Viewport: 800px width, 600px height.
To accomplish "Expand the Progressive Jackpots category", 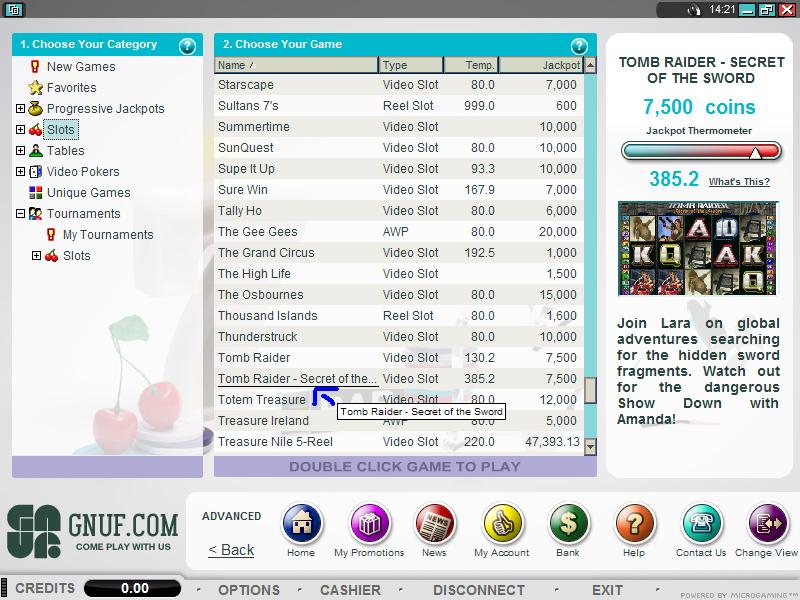I will click(x=20, y=108).
